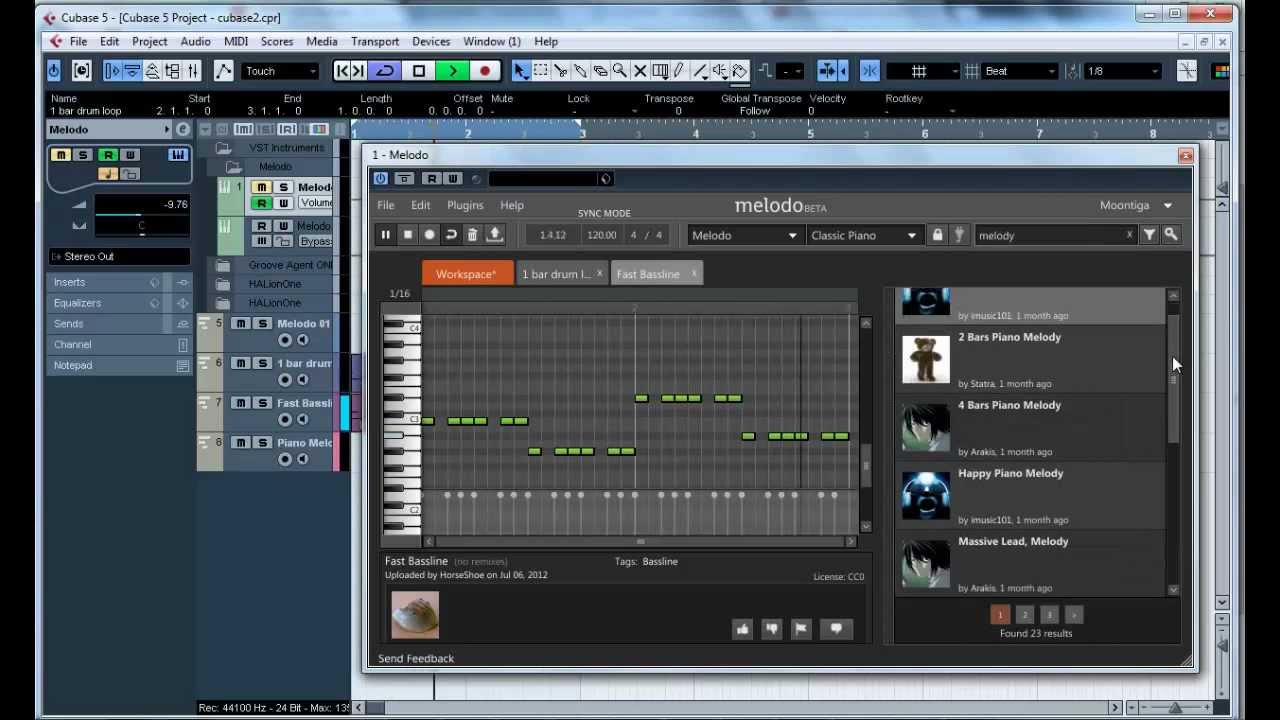This screenshot has width=1280, height=720.
Task: Select the 2 Bars Piano Melody result
Action: click(1030, 360)
